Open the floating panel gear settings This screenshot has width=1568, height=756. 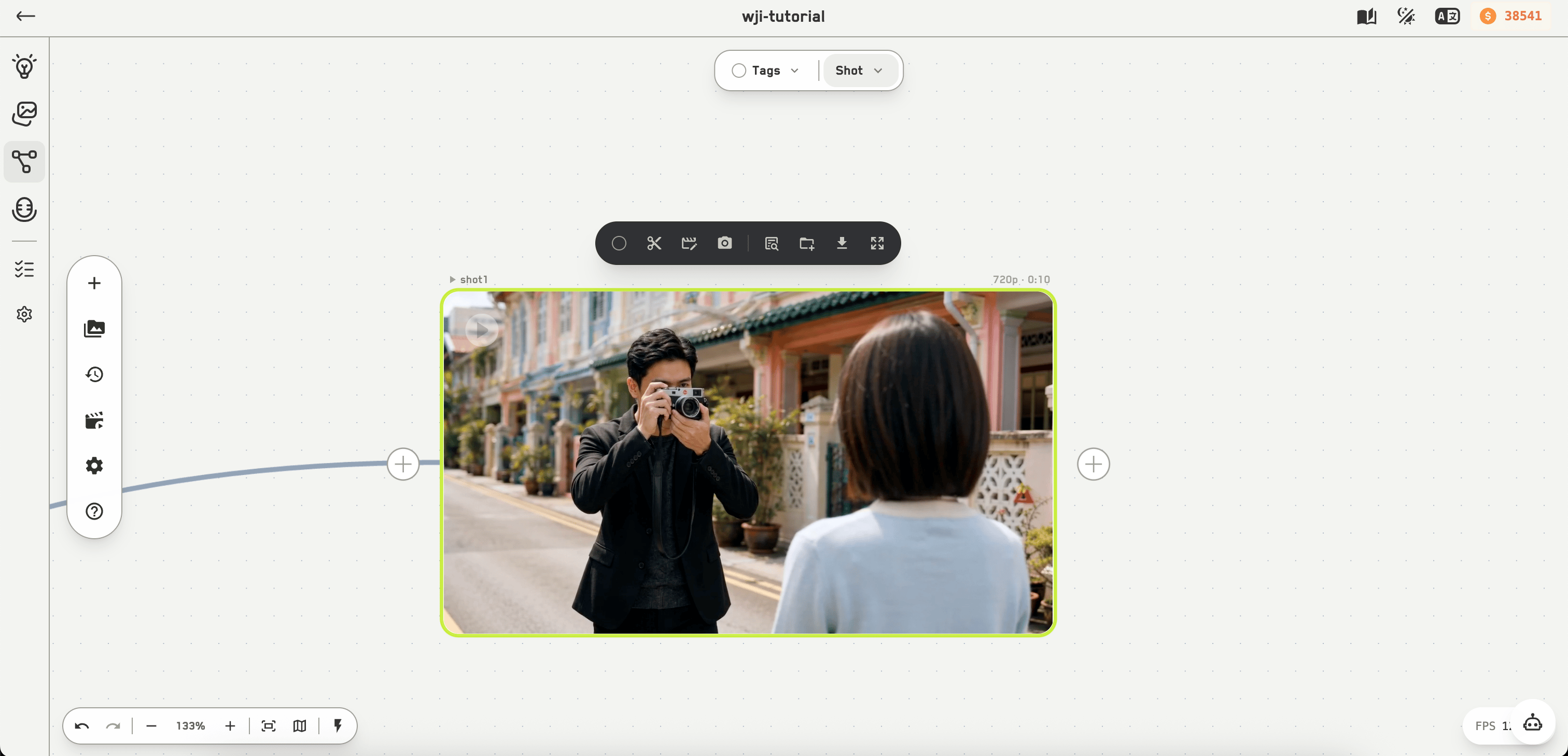(x=94, y=466)
